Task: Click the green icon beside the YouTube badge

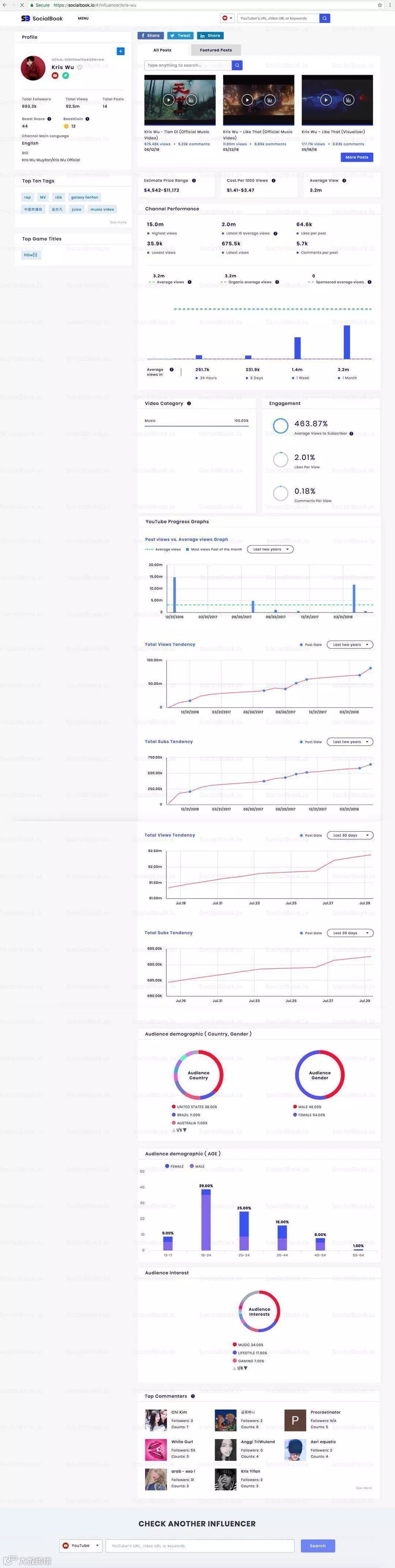Action: pyautogui.click(x=65, y=75)
